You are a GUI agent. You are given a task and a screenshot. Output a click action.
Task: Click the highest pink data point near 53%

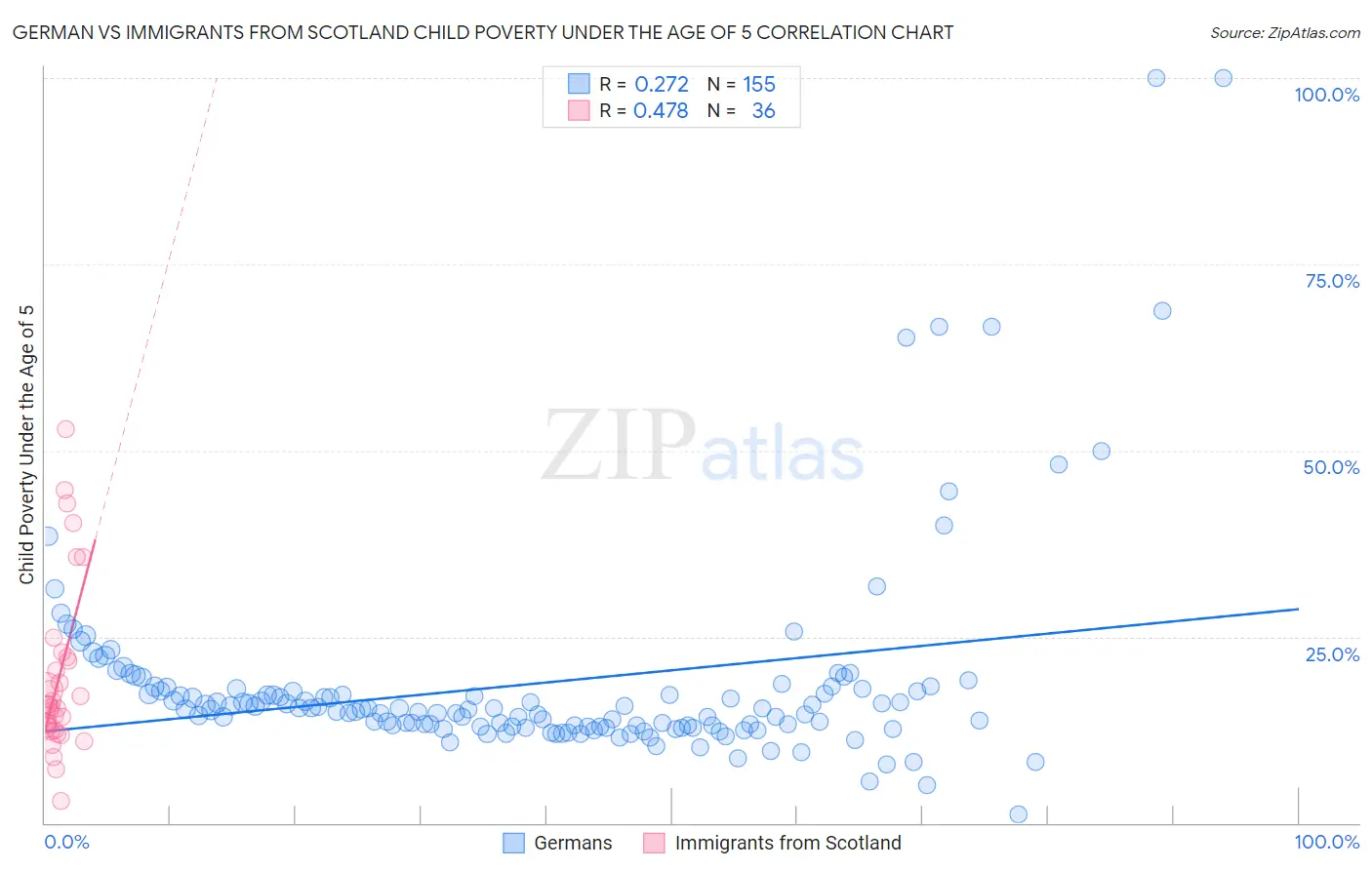tap(65, 429)
